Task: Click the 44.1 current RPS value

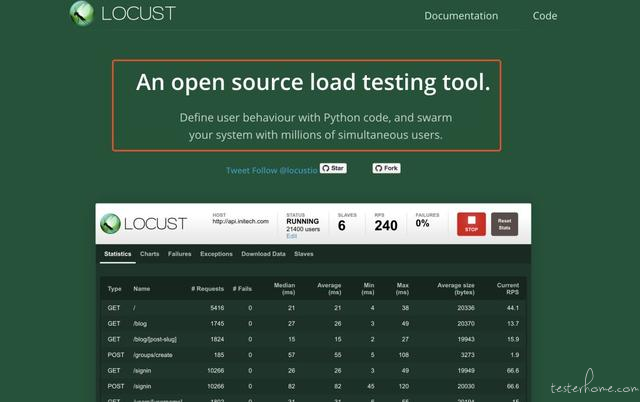Action: pos(513,308)
